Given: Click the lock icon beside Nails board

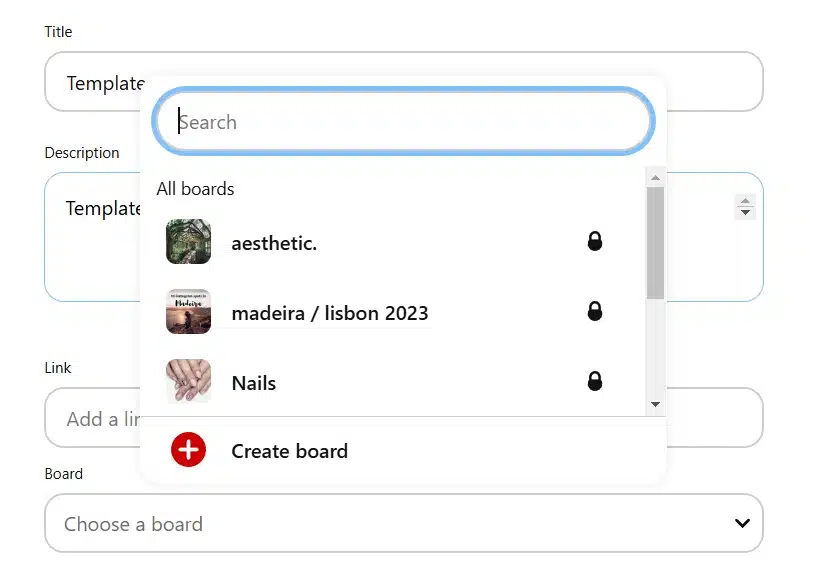Looking at the screenshot, I should 595,381.
